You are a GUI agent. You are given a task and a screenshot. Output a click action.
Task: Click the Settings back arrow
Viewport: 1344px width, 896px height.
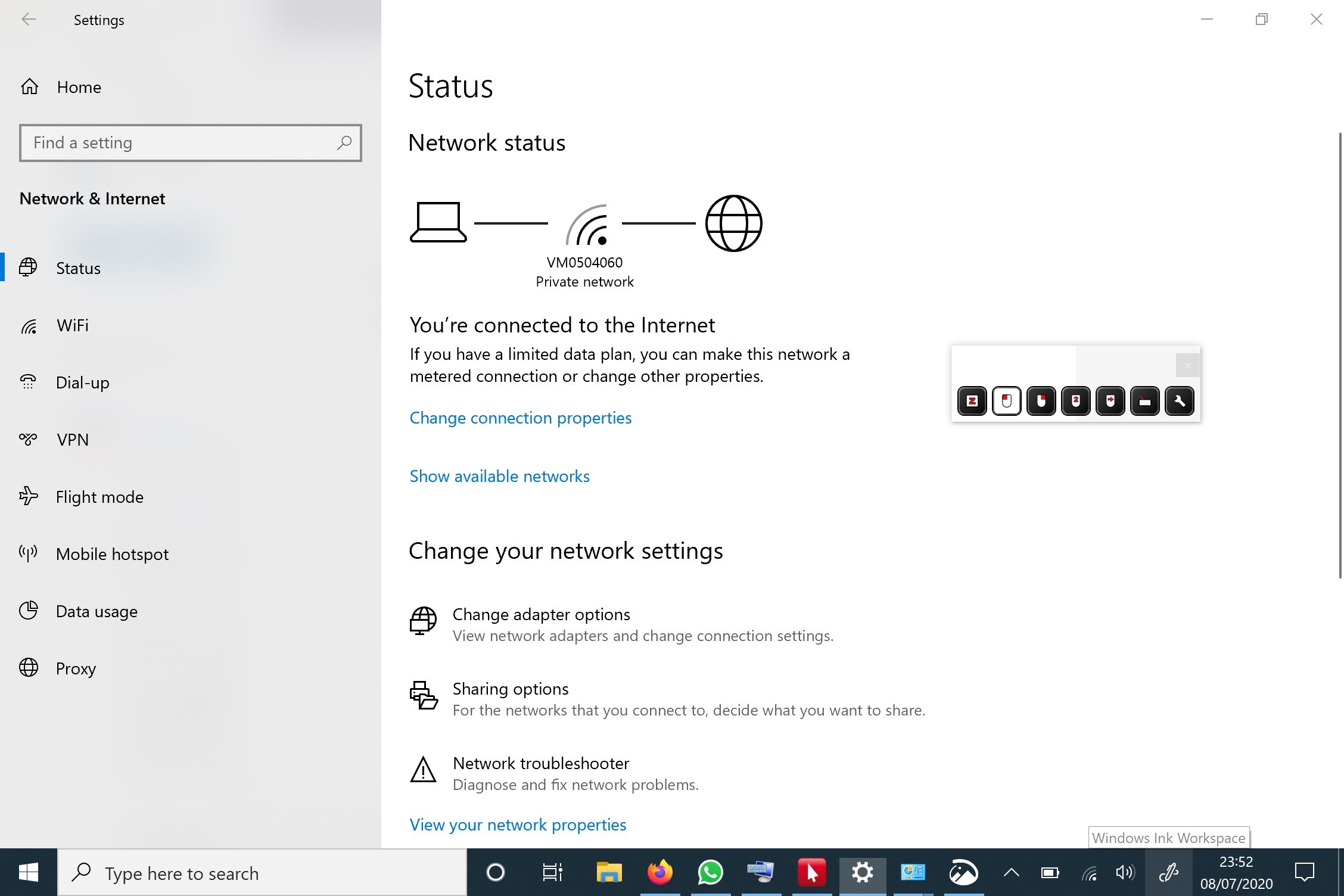tap(29, 20)
